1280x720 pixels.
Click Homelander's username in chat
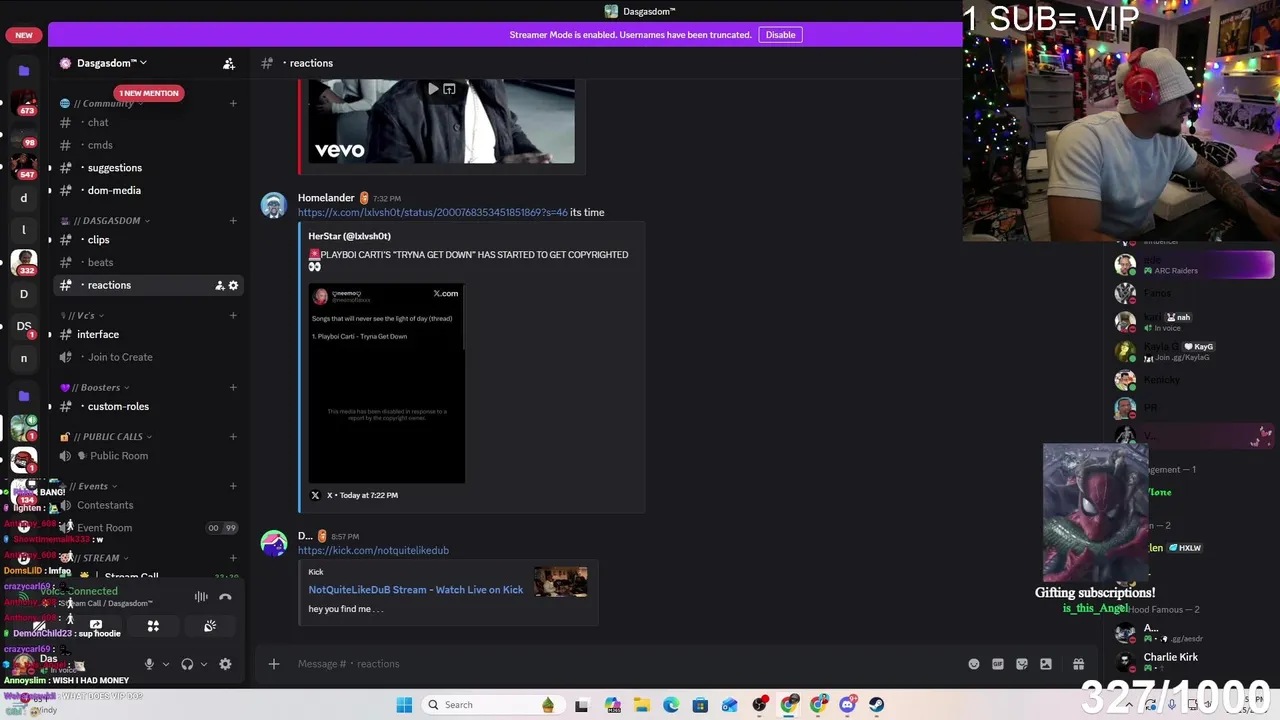326,198
